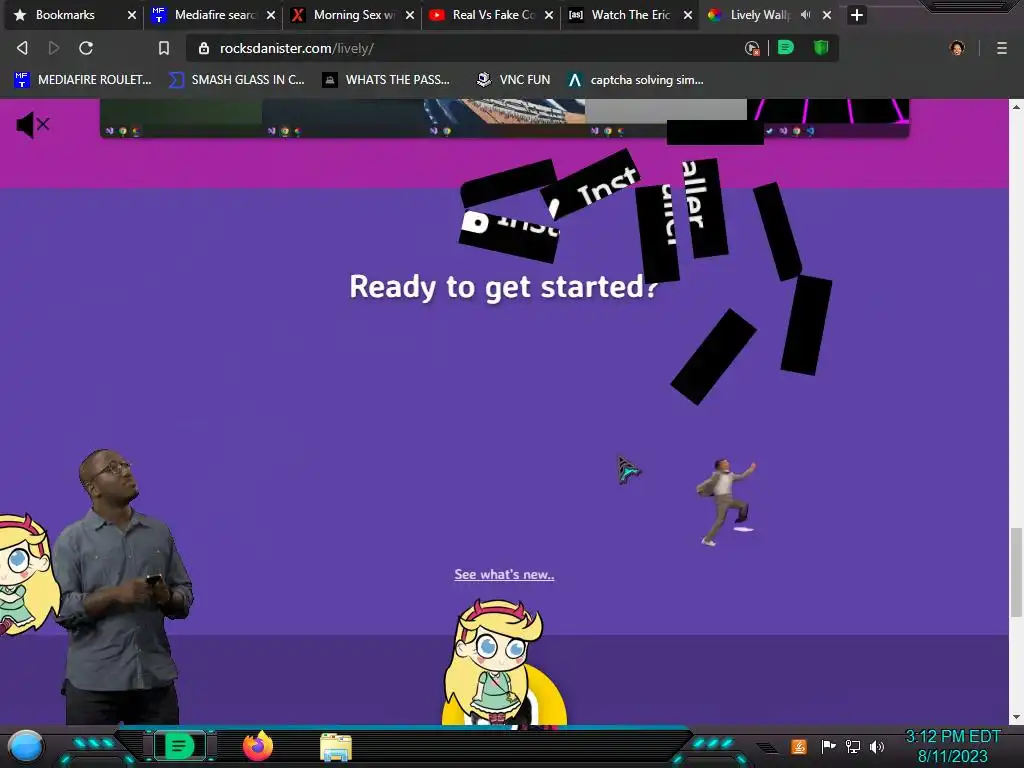The width and height of the screenshot is (1024, 768).
Task: Follow the See what's new.. link
Action: point(504,575)
